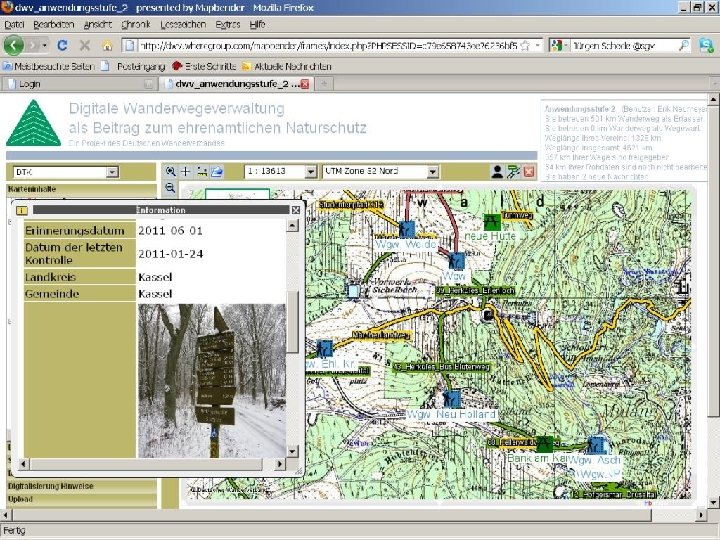Open Erste Schritte bookmark
Image resolution: width=720 pixels, height=540 pixels.
click(x=204, y=67)
